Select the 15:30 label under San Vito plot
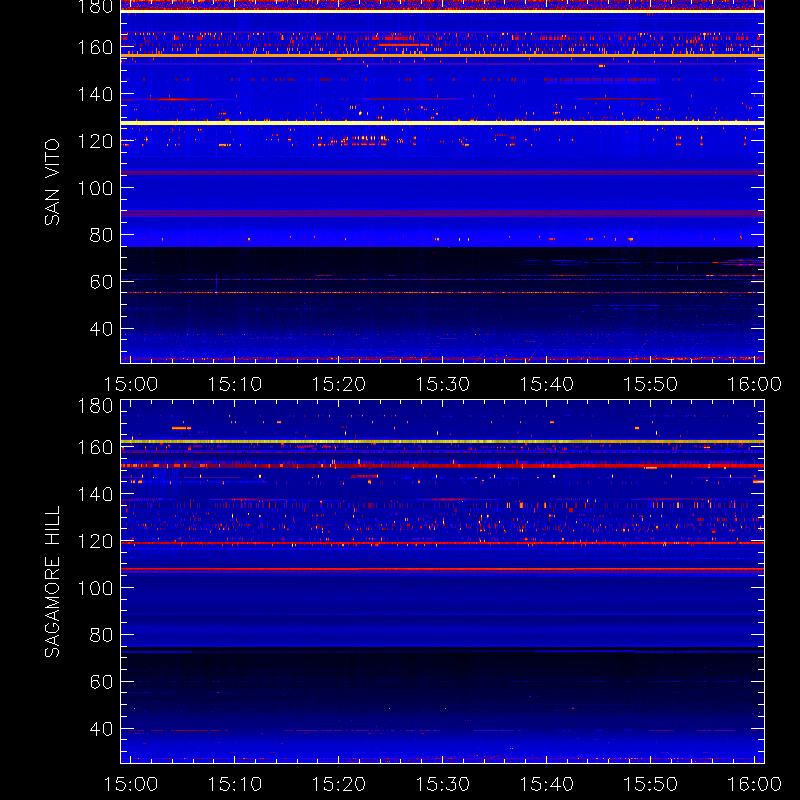800x800 pixels. [442, 384]
